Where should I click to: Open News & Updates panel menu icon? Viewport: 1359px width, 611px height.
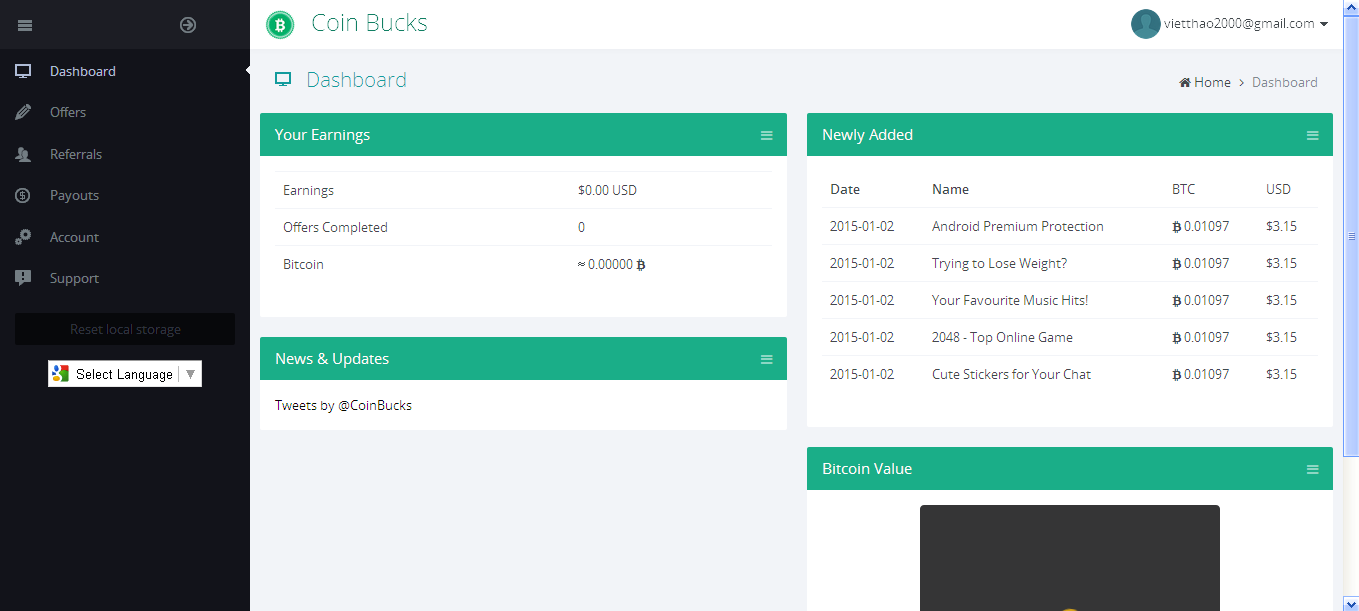click(767, 359)
